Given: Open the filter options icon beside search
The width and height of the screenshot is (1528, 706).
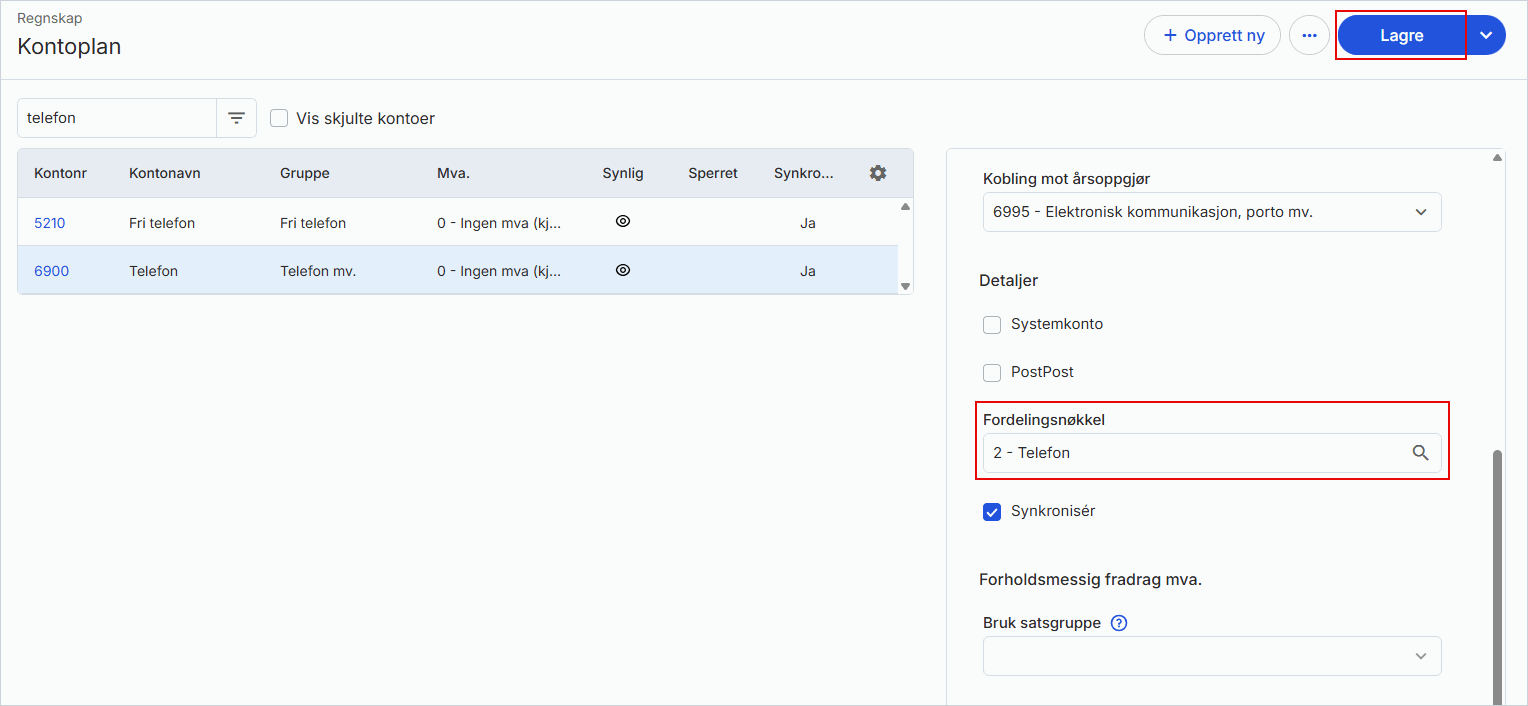Looking at the screenshot, I should tap(236, 118).
